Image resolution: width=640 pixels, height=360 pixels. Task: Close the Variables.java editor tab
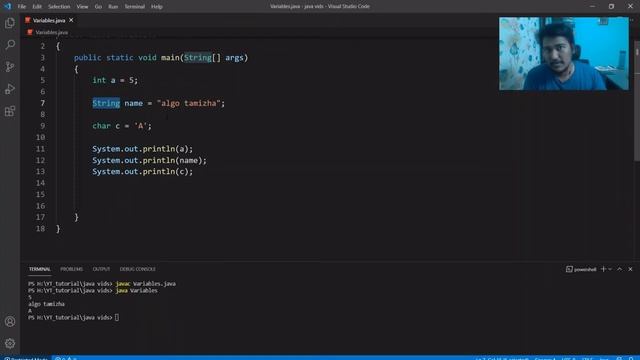click(x=71, y=20)
